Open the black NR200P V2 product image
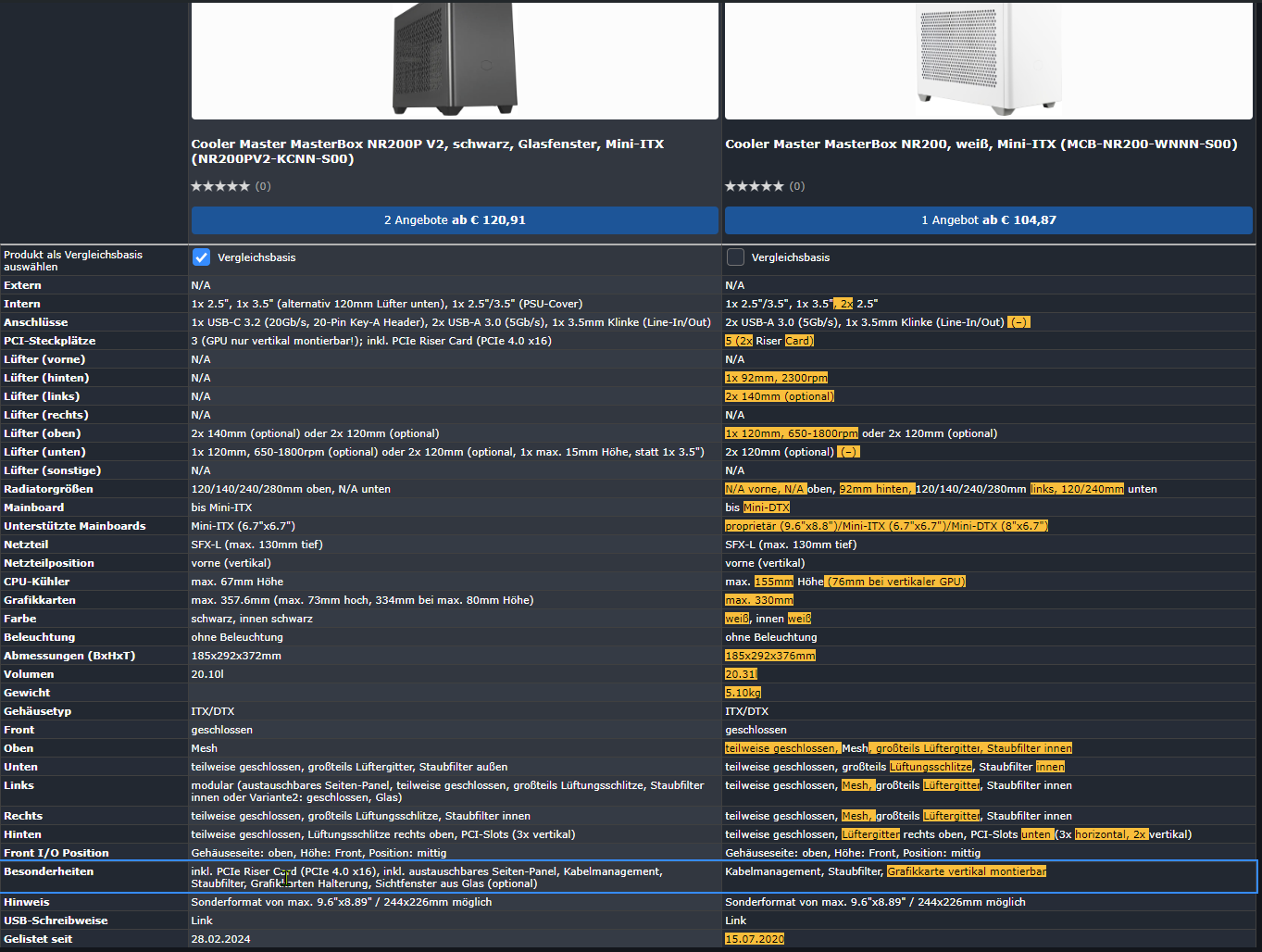This screenshot has width=1262, height=952. click(455, 59)
